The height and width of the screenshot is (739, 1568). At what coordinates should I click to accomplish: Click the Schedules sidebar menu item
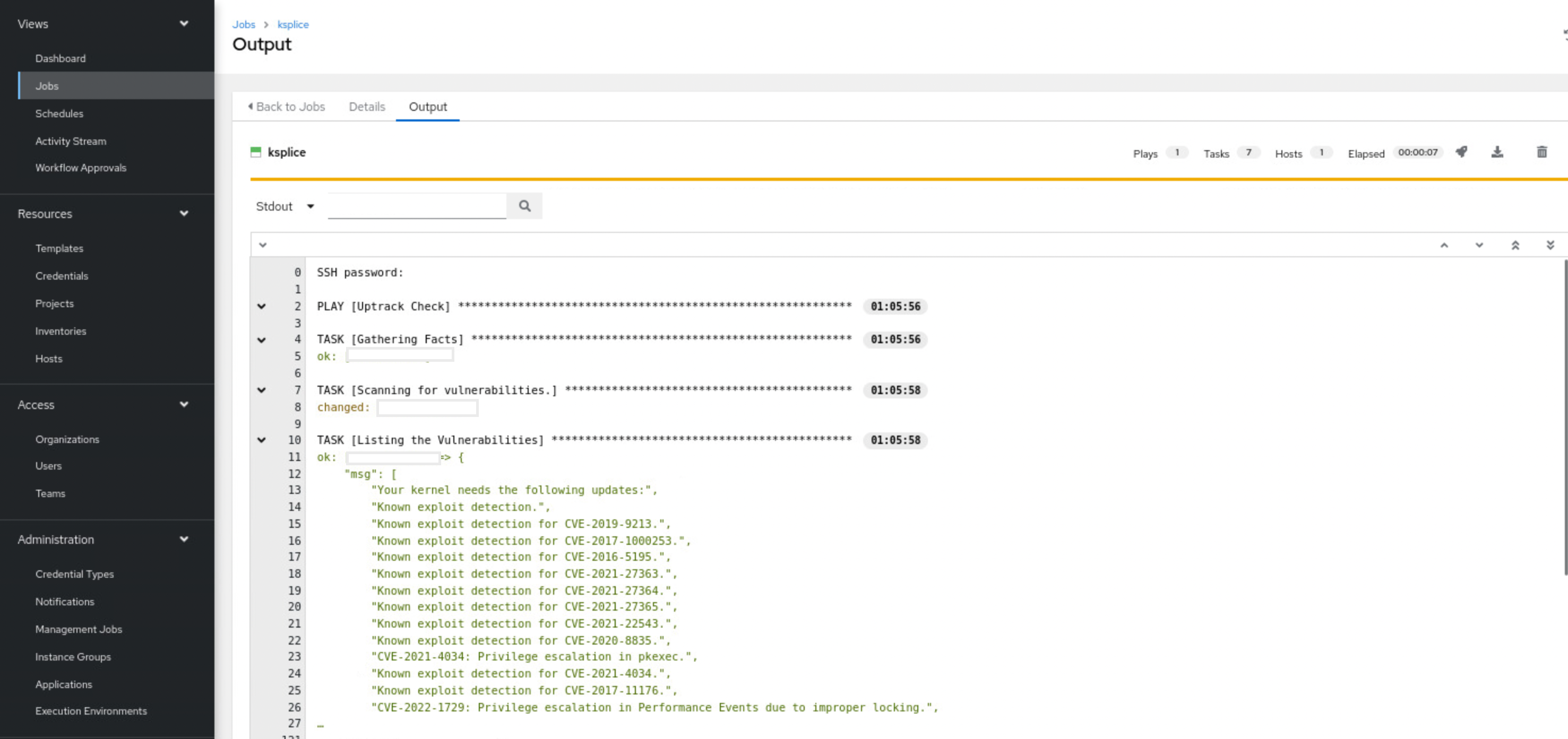click(x=59, y=113)
